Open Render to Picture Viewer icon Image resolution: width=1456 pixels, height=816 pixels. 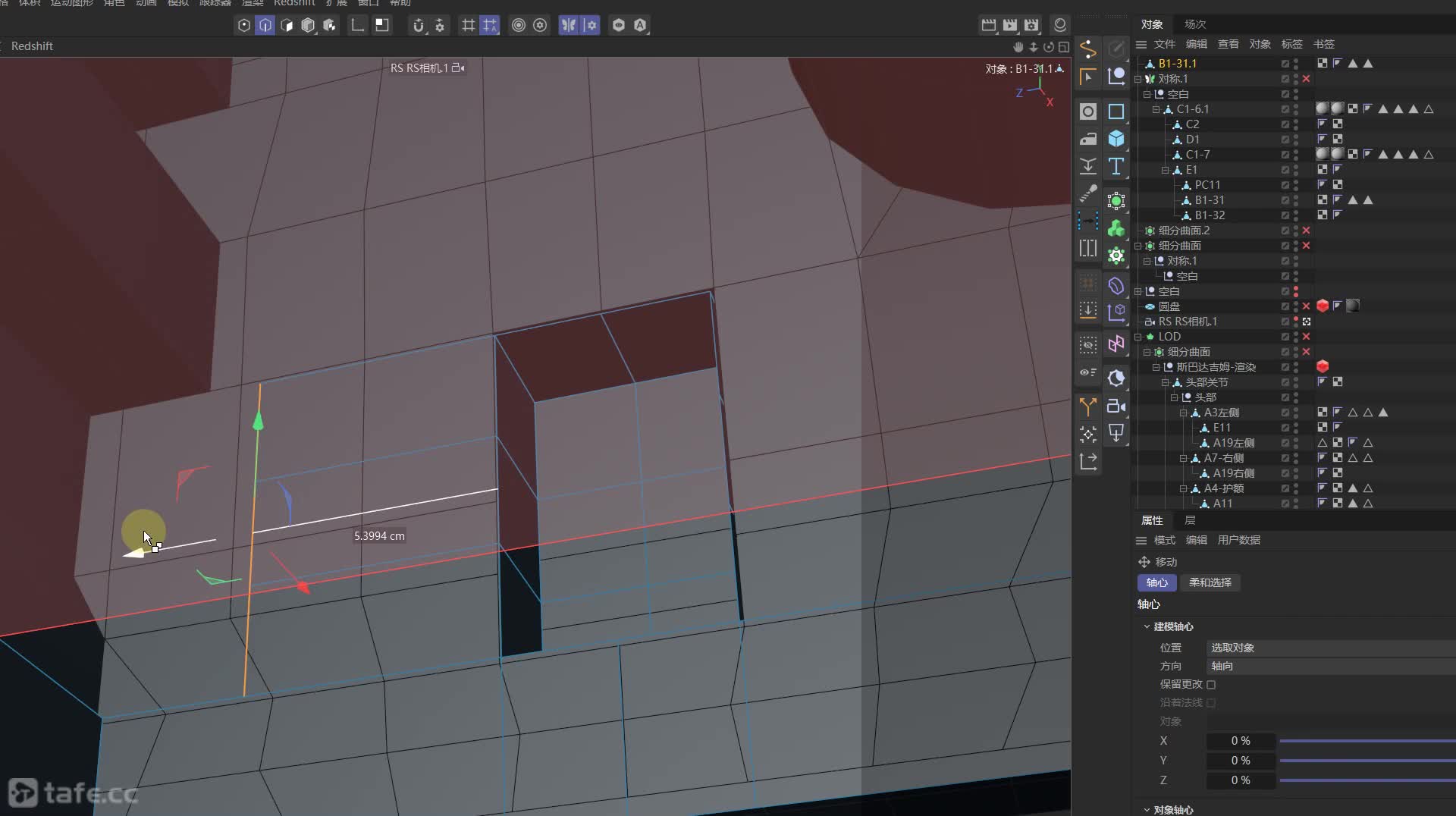point(1010,25)
